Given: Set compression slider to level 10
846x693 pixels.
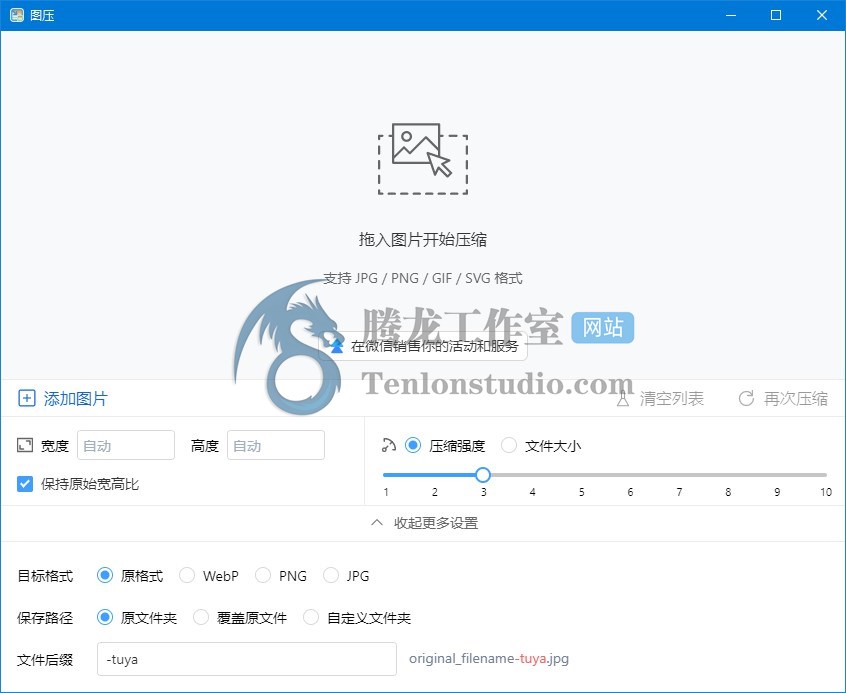Looking at the screenshot, I should point(825,475).
